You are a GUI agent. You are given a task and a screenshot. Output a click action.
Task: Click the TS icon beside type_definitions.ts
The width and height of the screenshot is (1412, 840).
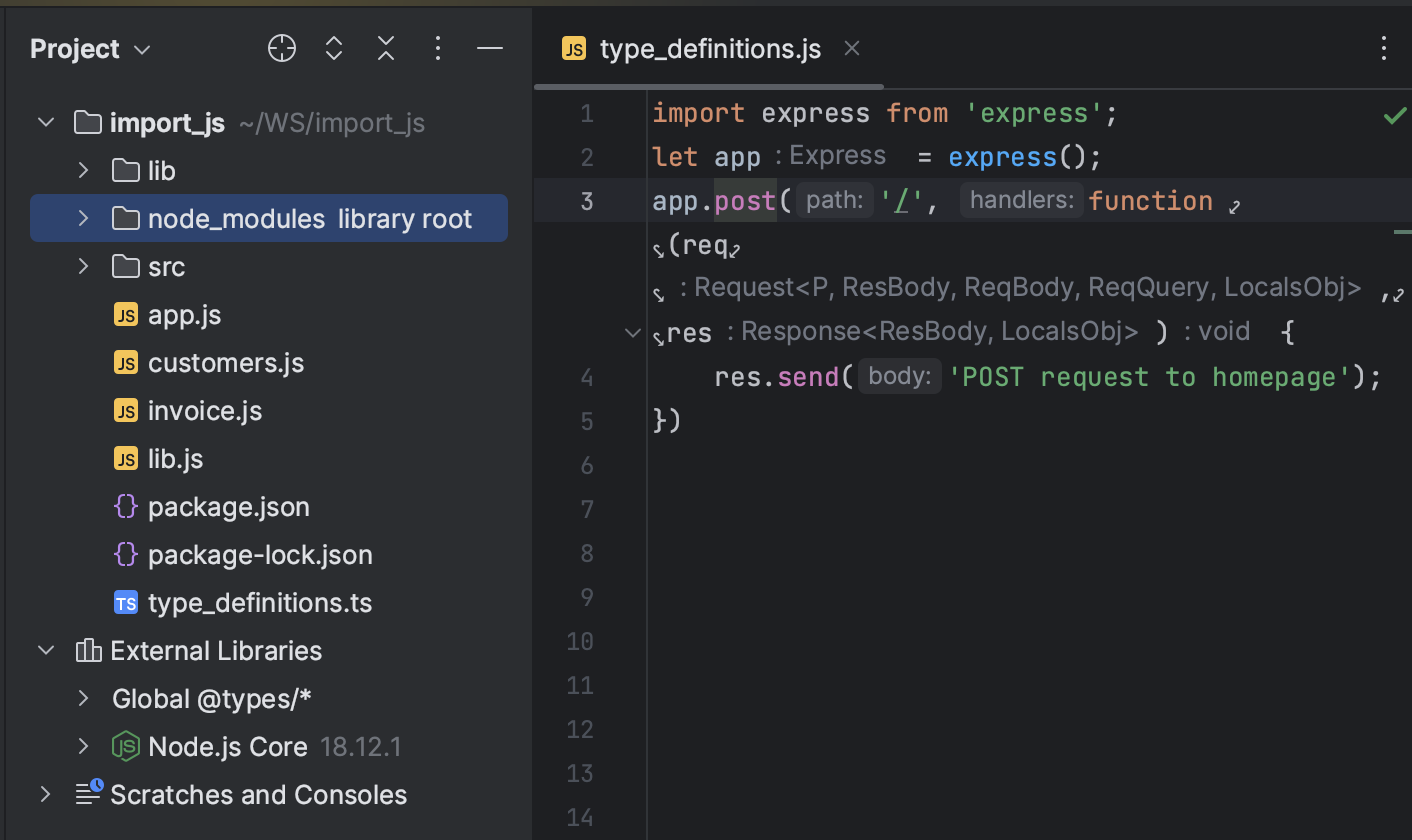click(126, 602)
